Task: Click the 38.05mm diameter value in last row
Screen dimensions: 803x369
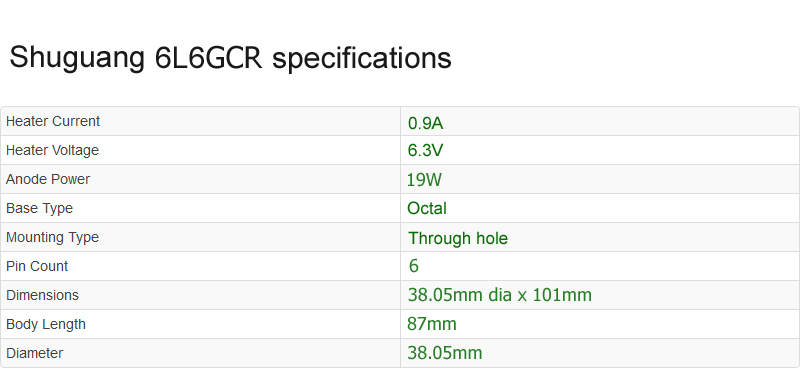Action: [x=445, y=353]
